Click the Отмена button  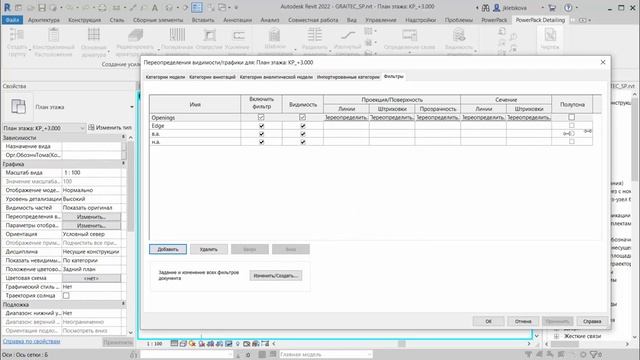[523, 321]
